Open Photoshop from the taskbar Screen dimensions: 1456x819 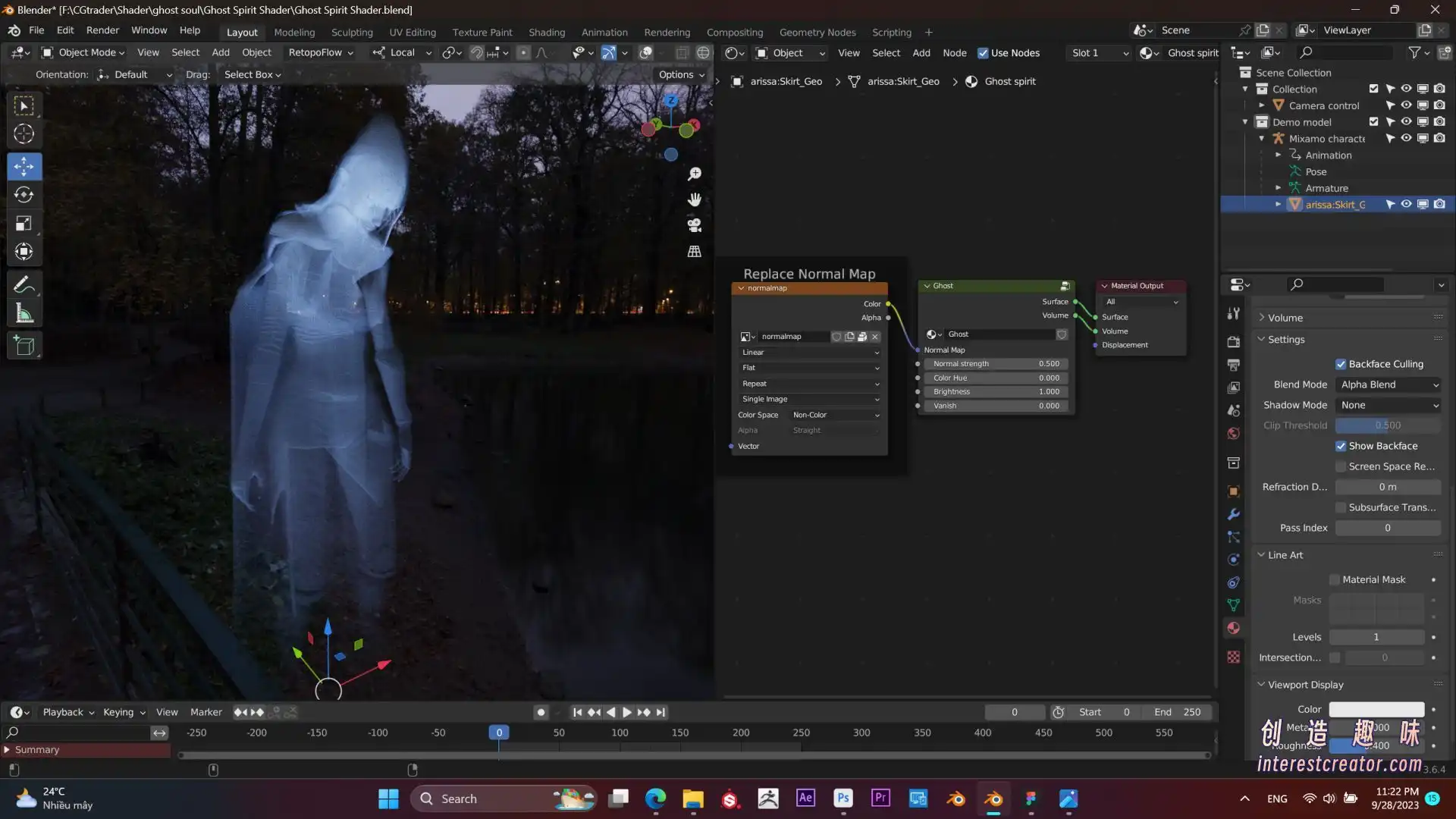[x=843, y=799]
